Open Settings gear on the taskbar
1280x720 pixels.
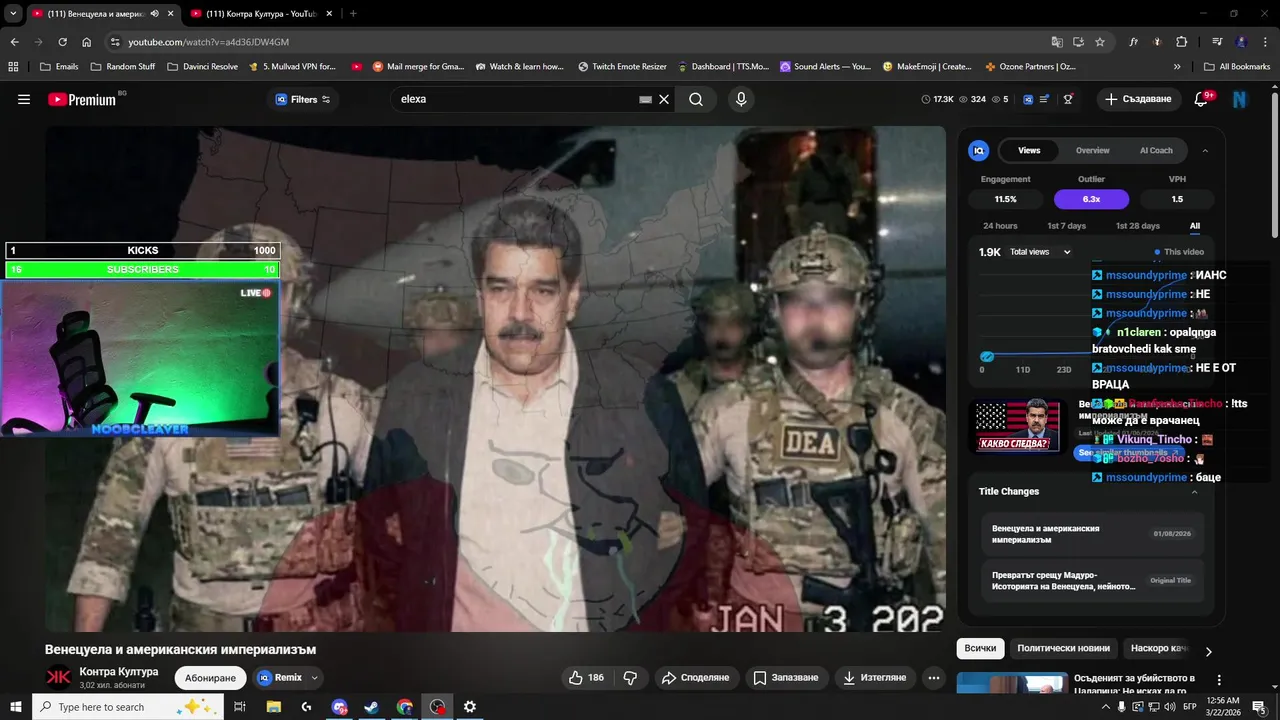pos(469,707)
